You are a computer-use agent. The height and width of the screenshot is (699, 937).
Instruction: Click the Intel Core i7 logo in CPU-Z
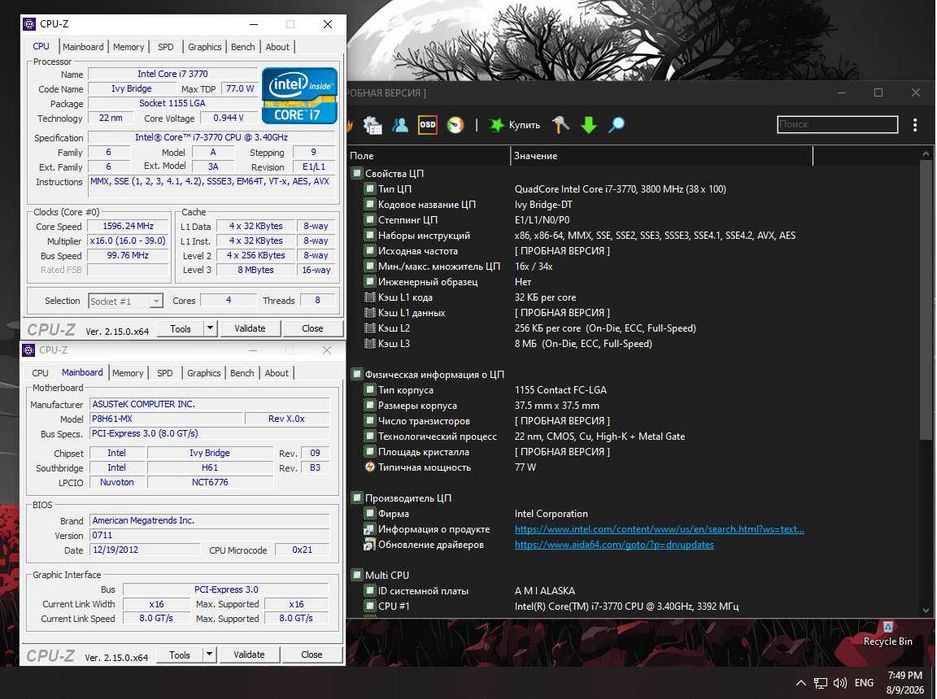(x=299, y=96)
